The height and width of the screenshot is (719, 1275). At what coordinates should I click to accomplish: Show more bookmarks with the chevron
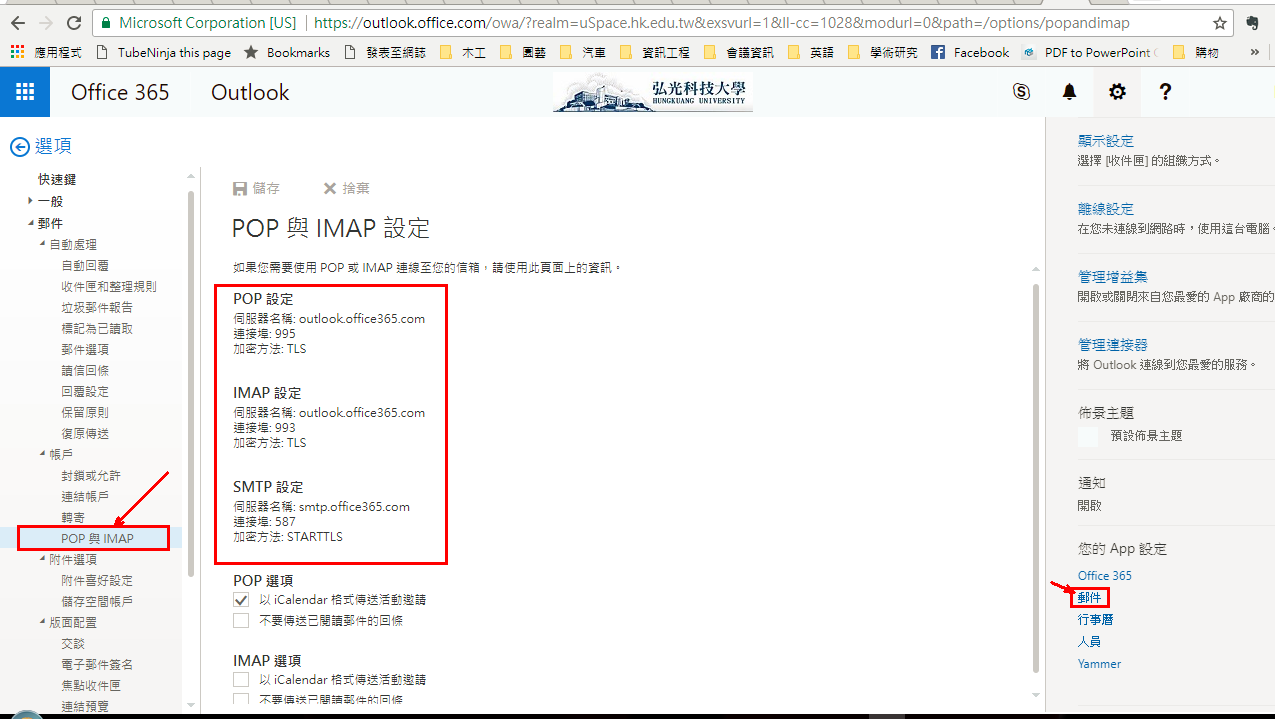coord(1255,52)
